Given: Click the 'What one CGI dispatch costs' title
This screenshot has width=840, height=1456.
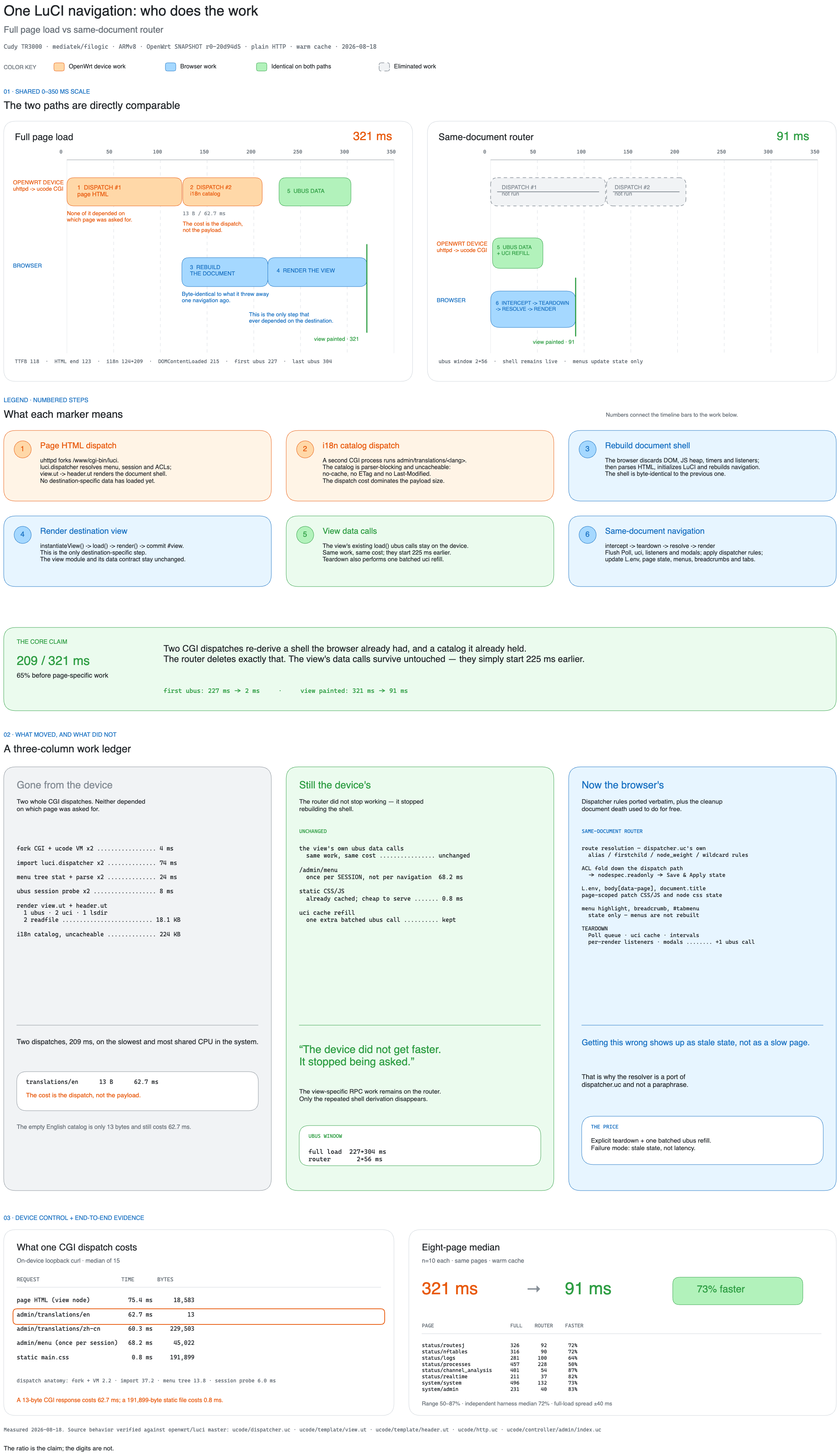Looking at the screenshot, I should (x=77, y=1247).
